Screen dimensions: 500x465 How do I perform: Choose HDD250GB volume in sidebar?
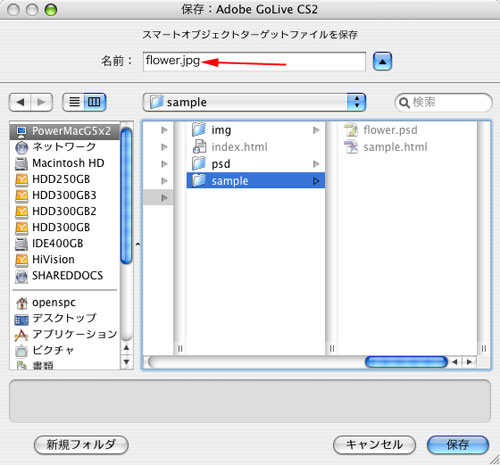tap(65, 179)
